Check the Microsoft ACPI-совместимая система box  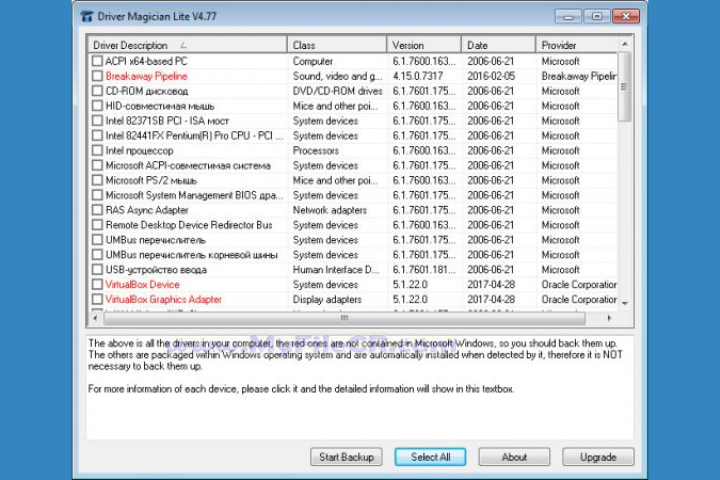coord(97,165)
